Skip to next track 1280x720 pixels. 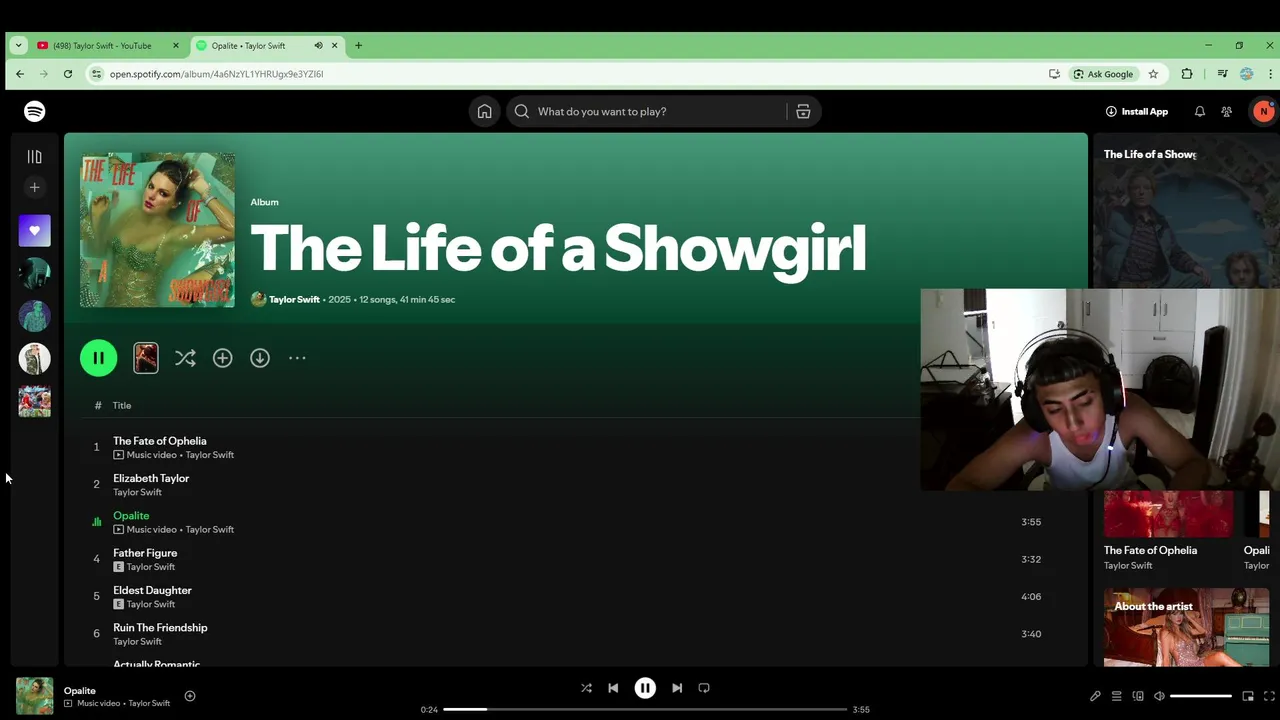click(677, 688)
